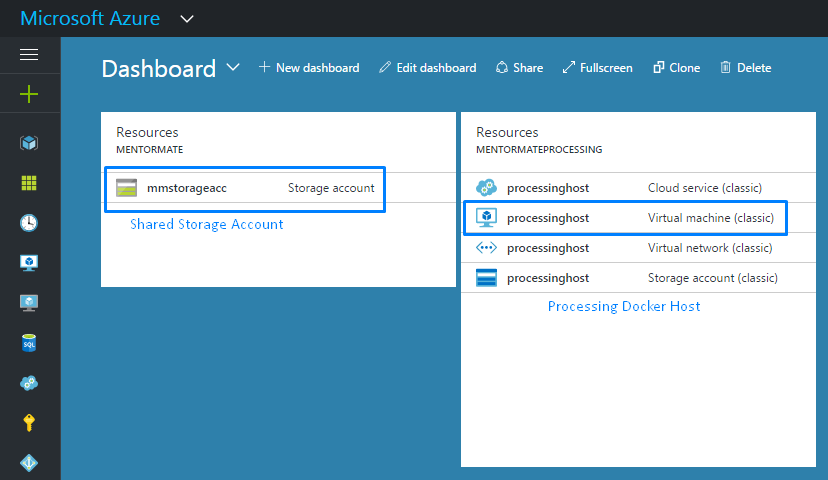Open the diamond Active Directory sidebar icon

click(x=29, y=463)
